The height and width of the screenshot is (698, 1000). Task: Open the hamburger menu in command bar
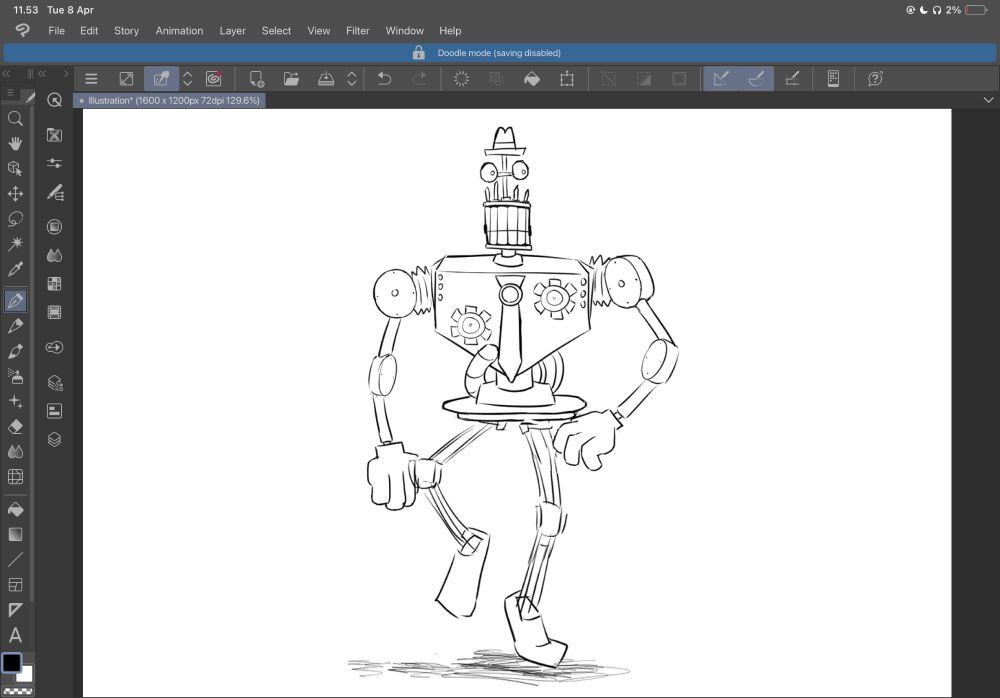tap(91, 78)
